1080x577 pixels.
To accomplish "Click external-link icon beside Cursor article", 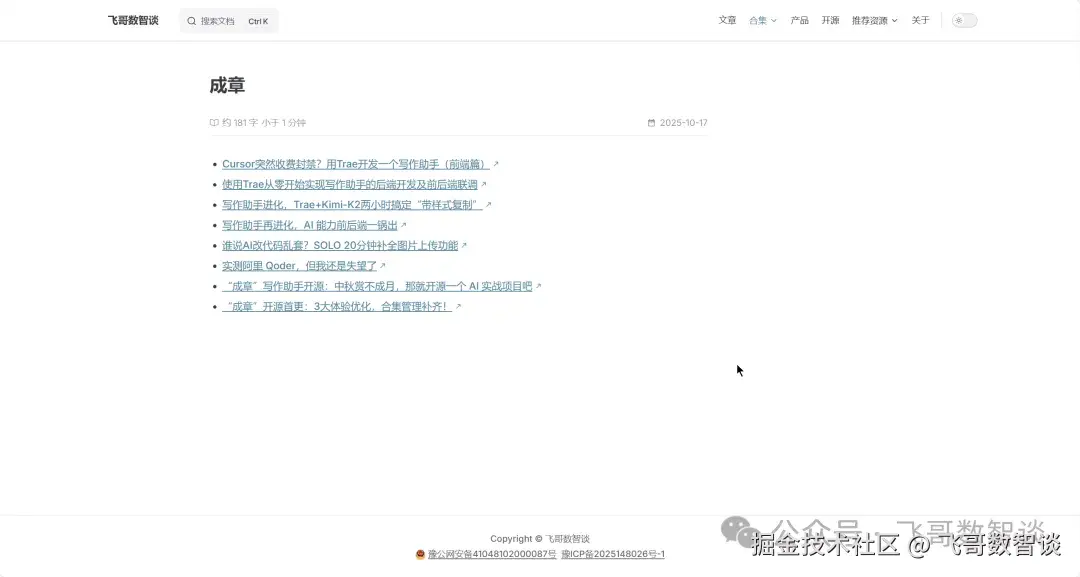I will click(x=495, y=164).
